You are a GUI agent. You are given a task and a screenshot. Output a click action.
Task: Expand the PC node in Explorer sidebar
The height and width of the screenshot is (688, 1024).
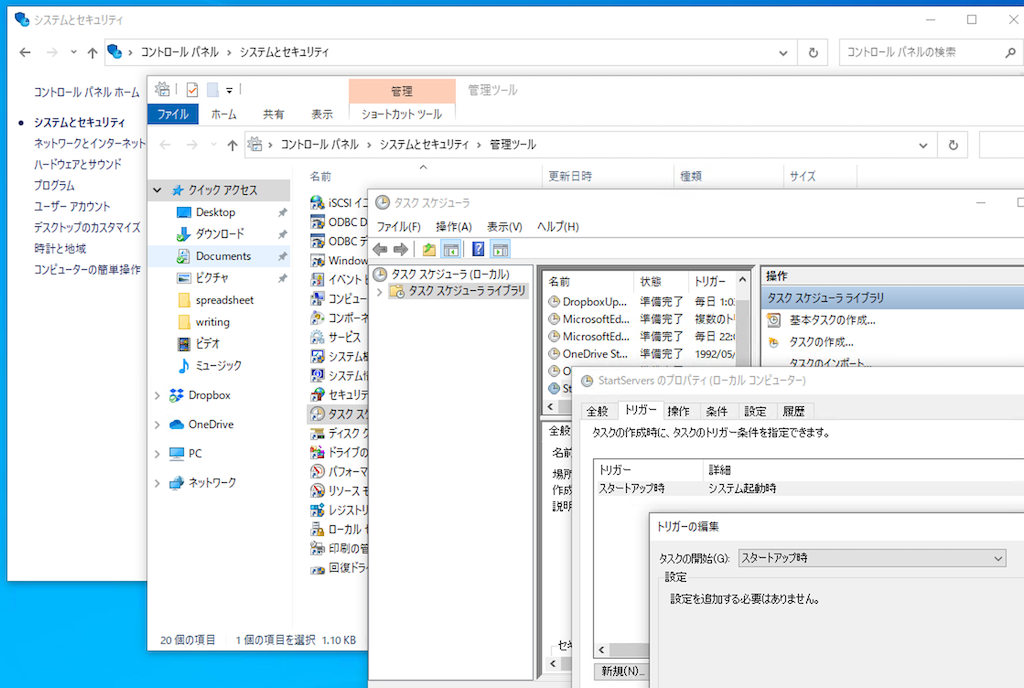(x=157, y=454)
